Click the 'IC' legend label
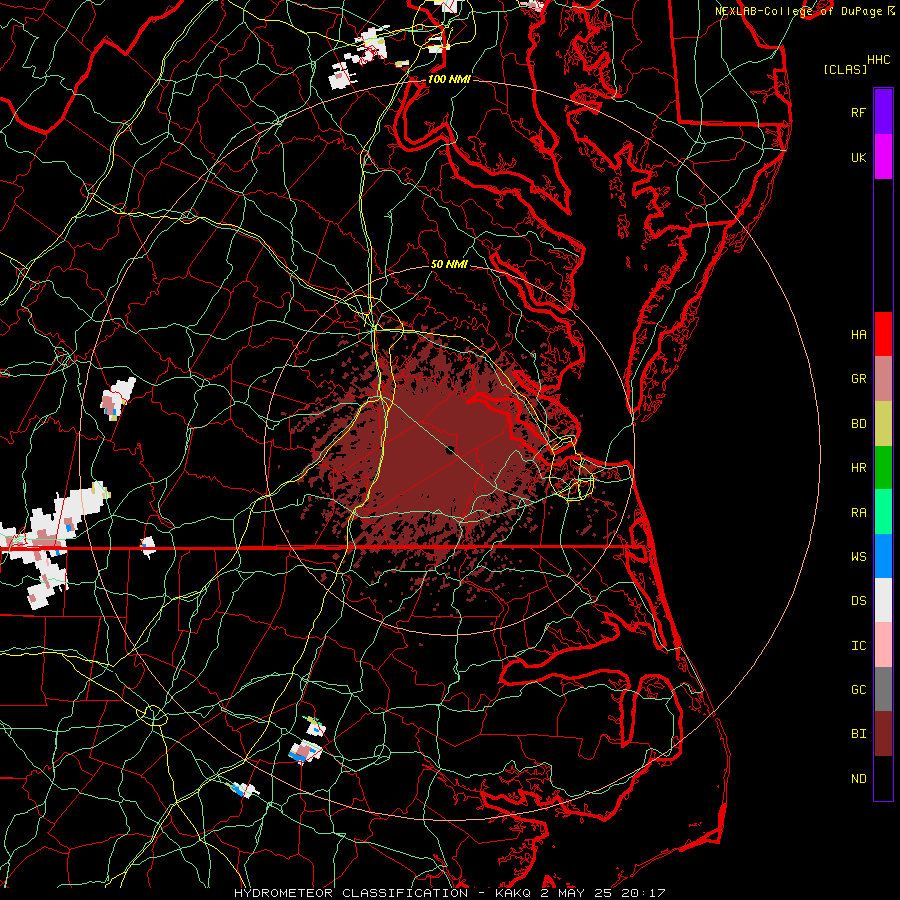The image size is (900, 900). pyautogui.click(x=858, y=646)
